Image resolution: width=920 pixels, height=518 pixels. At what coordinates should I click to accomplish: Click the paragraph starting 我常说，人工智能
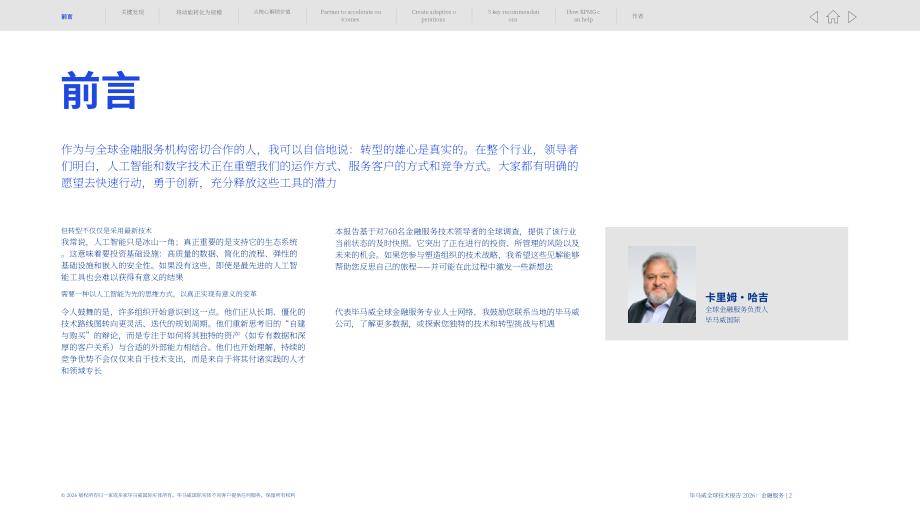[180, 259]
